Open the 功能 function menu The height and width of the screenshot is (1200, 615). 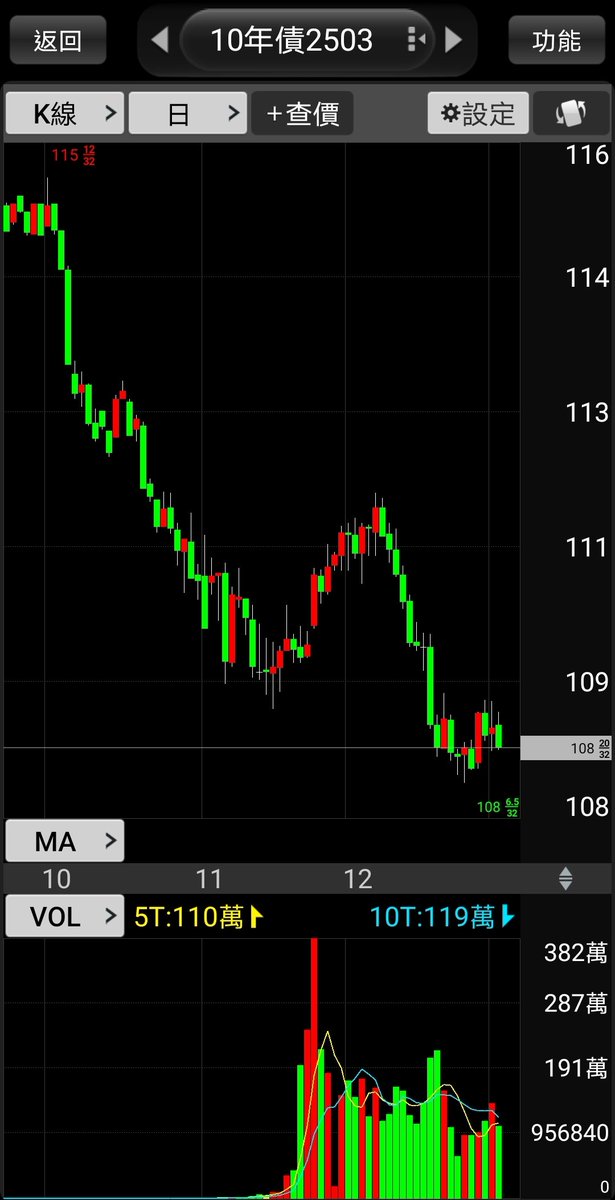557,41
